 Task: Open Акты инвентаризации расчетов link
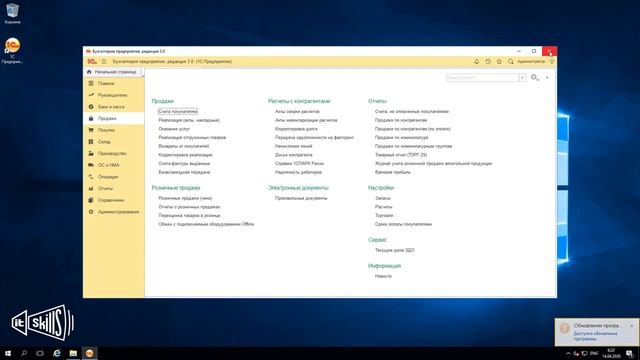point(306,120)
